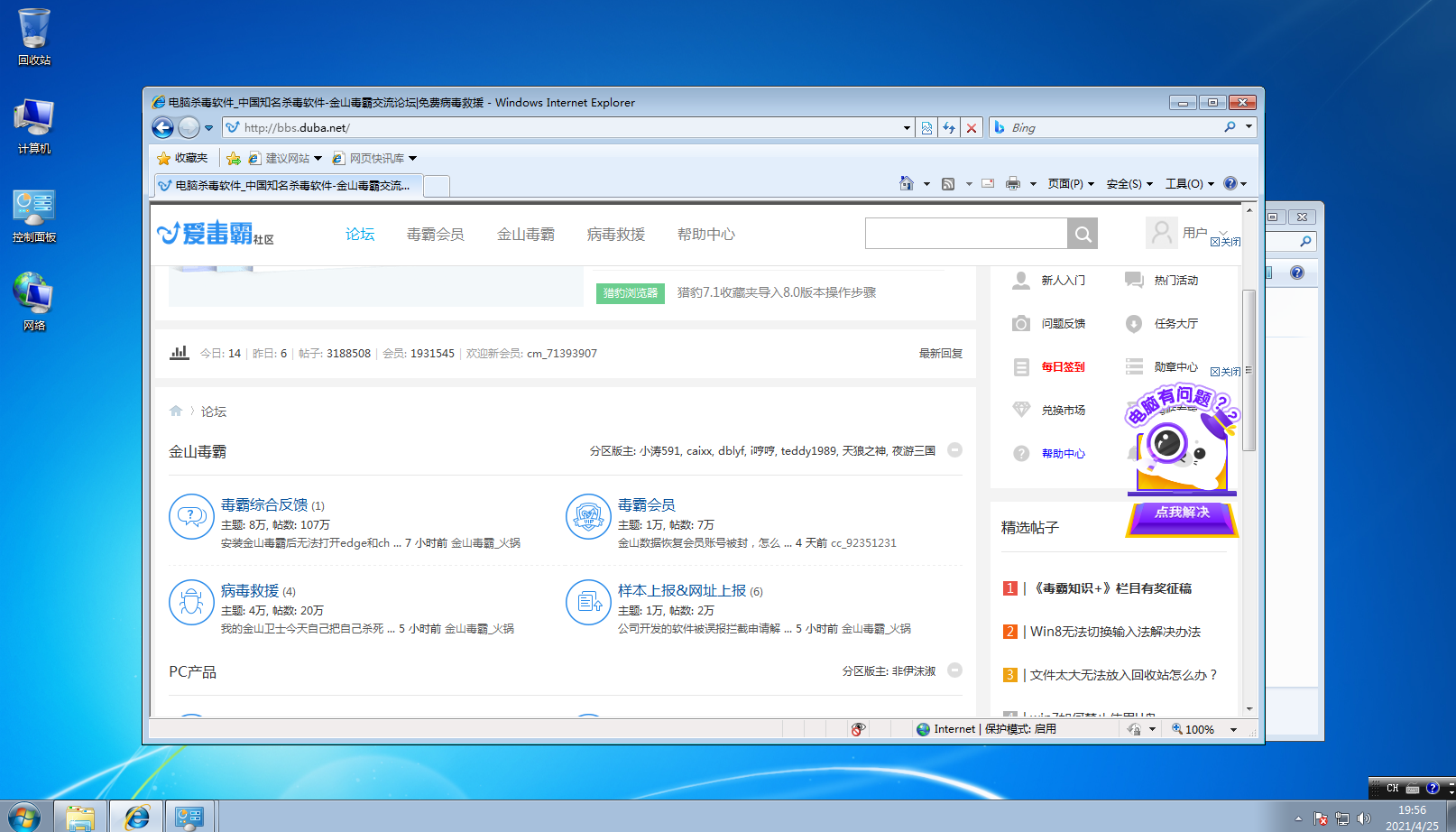The height and width of the screenshot is (832, 1456).
Task: Open the 安全(S) menu dropdown
Action: (1129, 184)
